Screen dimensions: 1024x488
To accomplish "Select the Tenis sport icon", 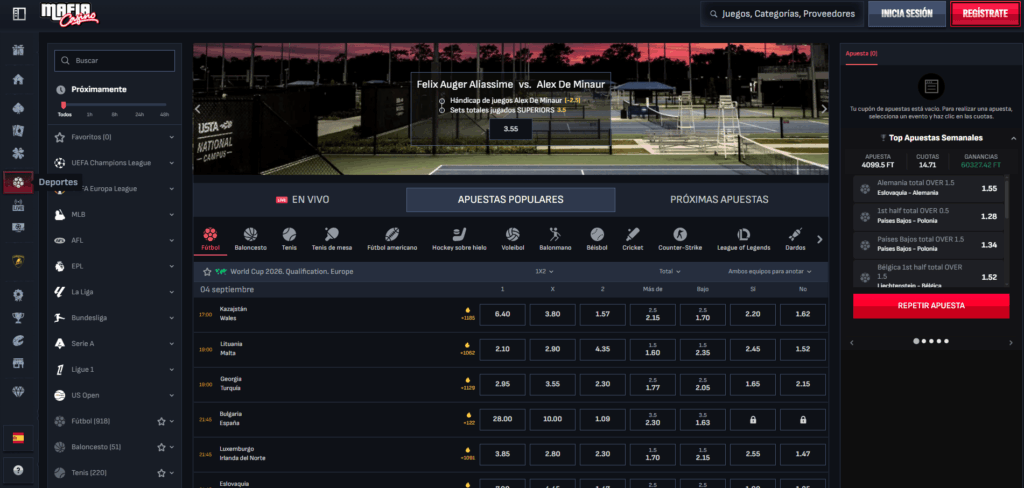I will pyautogui.click(x=289, y=238).
